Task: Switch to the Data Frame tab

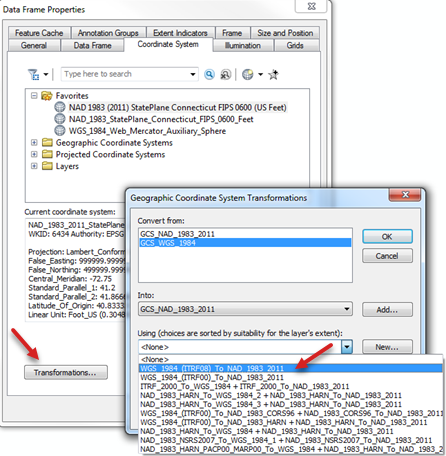Action: click(92, 45)
